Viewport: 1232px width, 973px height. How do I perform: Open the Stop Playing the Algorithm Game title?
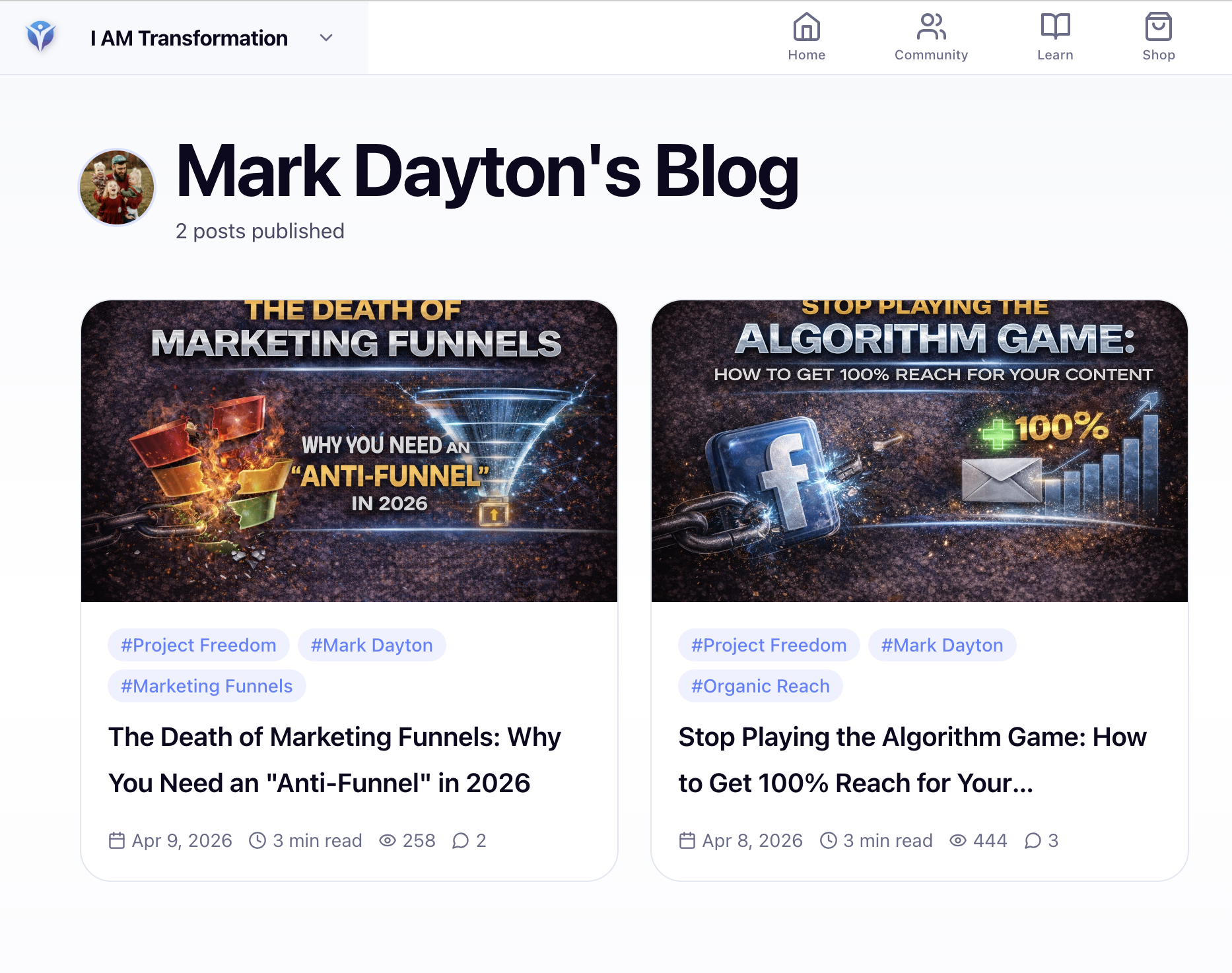912,760
